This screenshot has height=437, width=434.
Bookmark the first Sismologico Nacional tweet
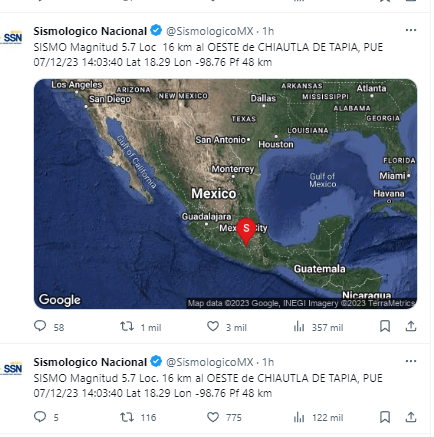pyautogui.click(x=385, y=326)
